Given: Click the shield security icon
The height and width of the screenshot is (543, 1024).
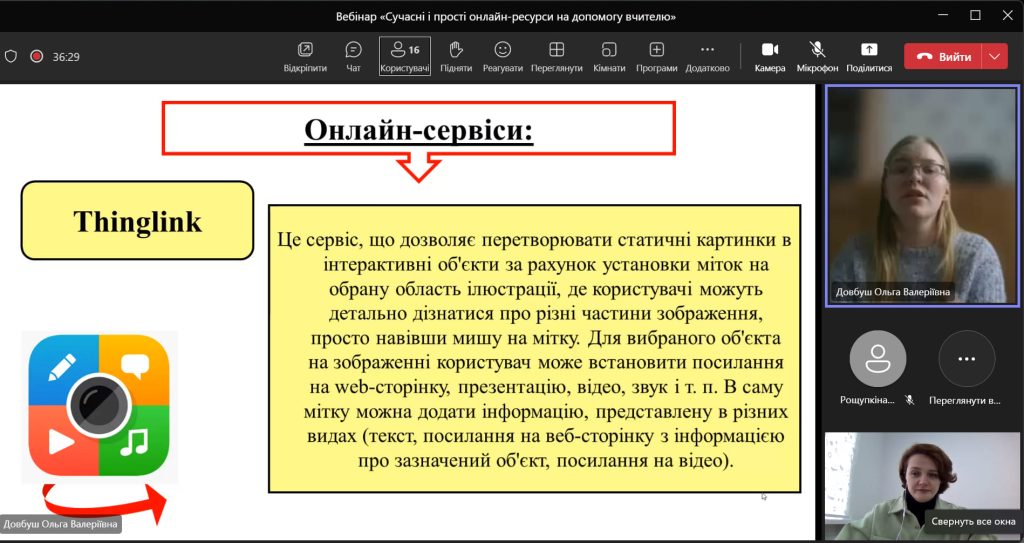Looking at the screenshot, I should pyautogui.click(x=11, y=57).
